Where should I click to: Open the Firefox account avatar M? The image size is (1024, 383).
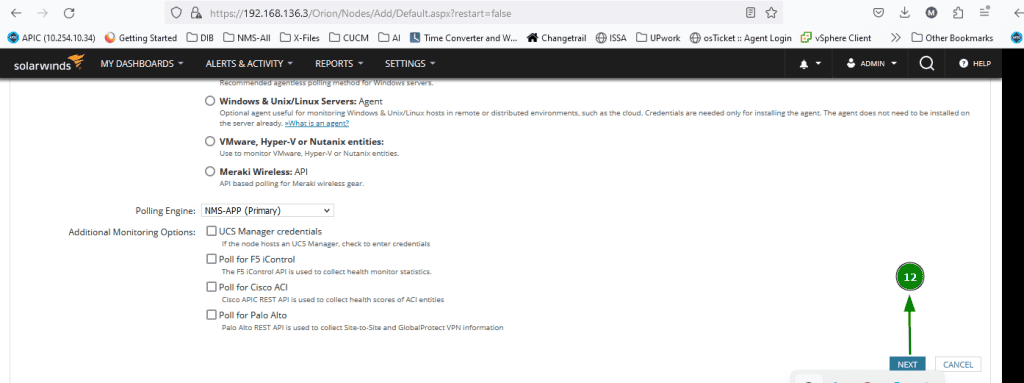[x=931, y=12]
